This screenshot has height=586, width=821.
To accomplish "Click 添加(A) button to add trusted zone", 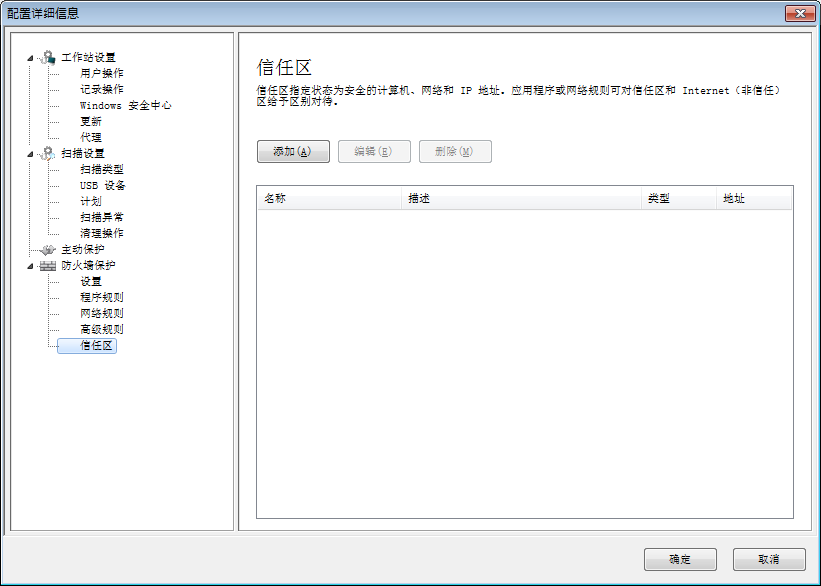I will tap(293, 152).
